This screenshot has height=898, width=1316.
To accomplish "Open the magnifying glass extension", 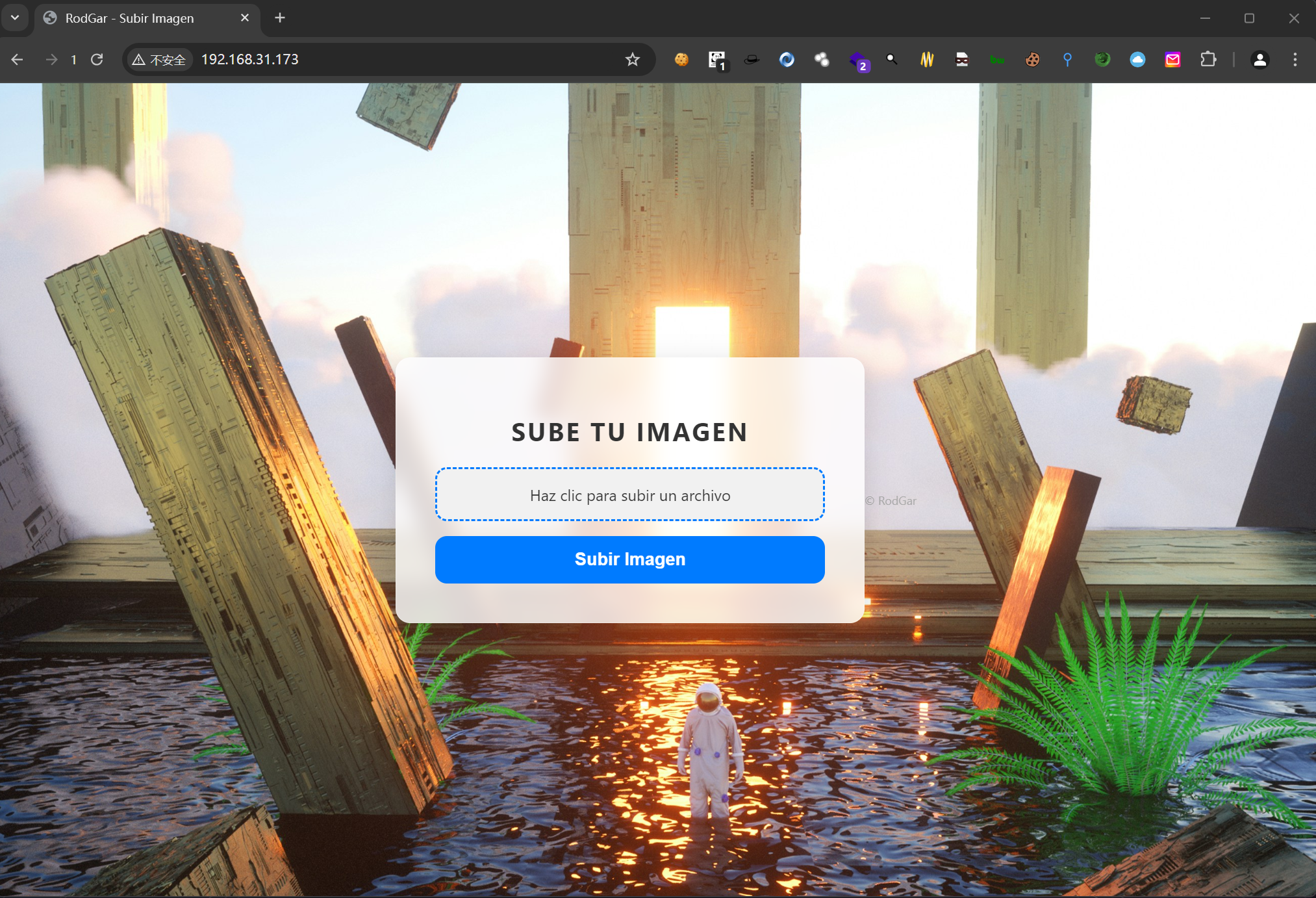I will tap(892, 60).
